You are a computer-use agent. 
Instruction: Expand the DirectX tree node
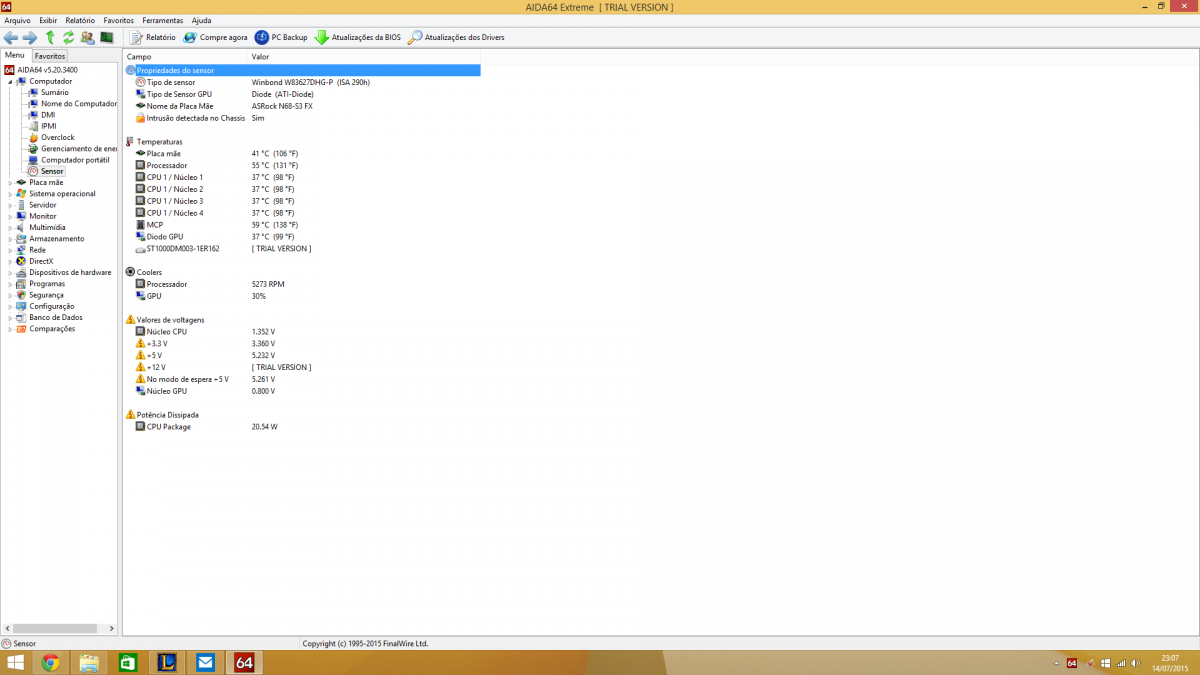pos(10,261)
